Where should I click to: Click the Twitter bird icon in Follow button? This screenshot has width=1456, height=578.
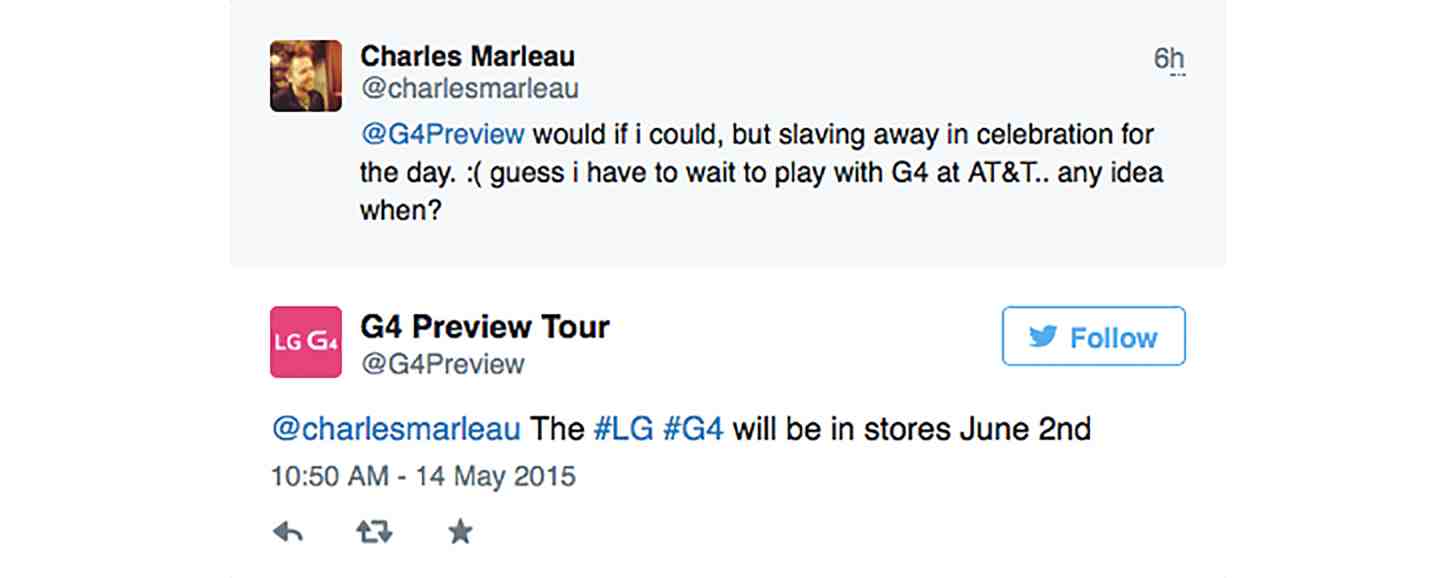tap(1043, 337)
